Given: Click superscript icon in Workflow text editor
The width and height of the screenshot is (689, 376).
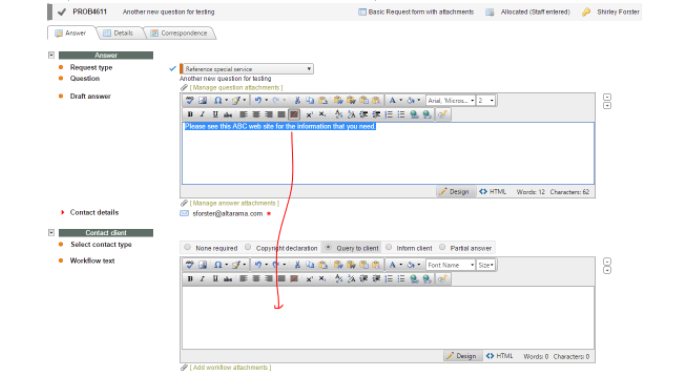Looking at the screenshot, I should coord(310,279).
